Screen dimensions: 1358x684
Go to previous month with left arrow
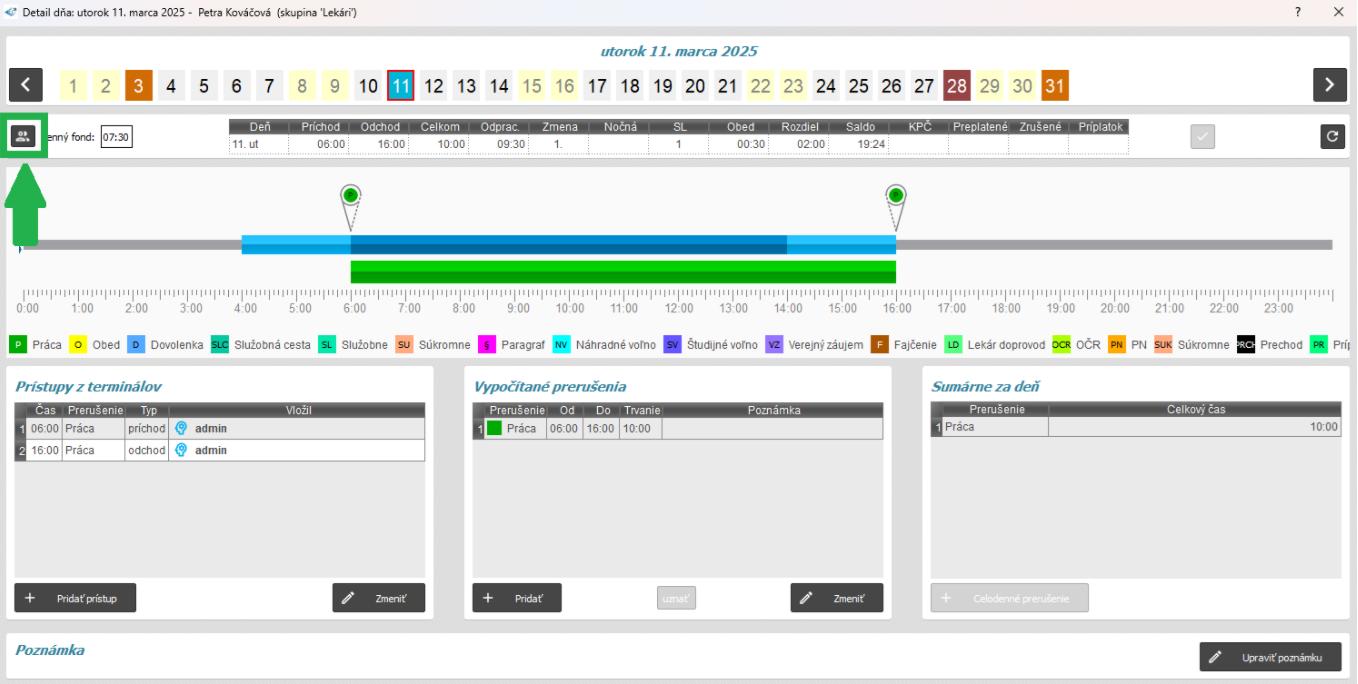coord(26,86)
